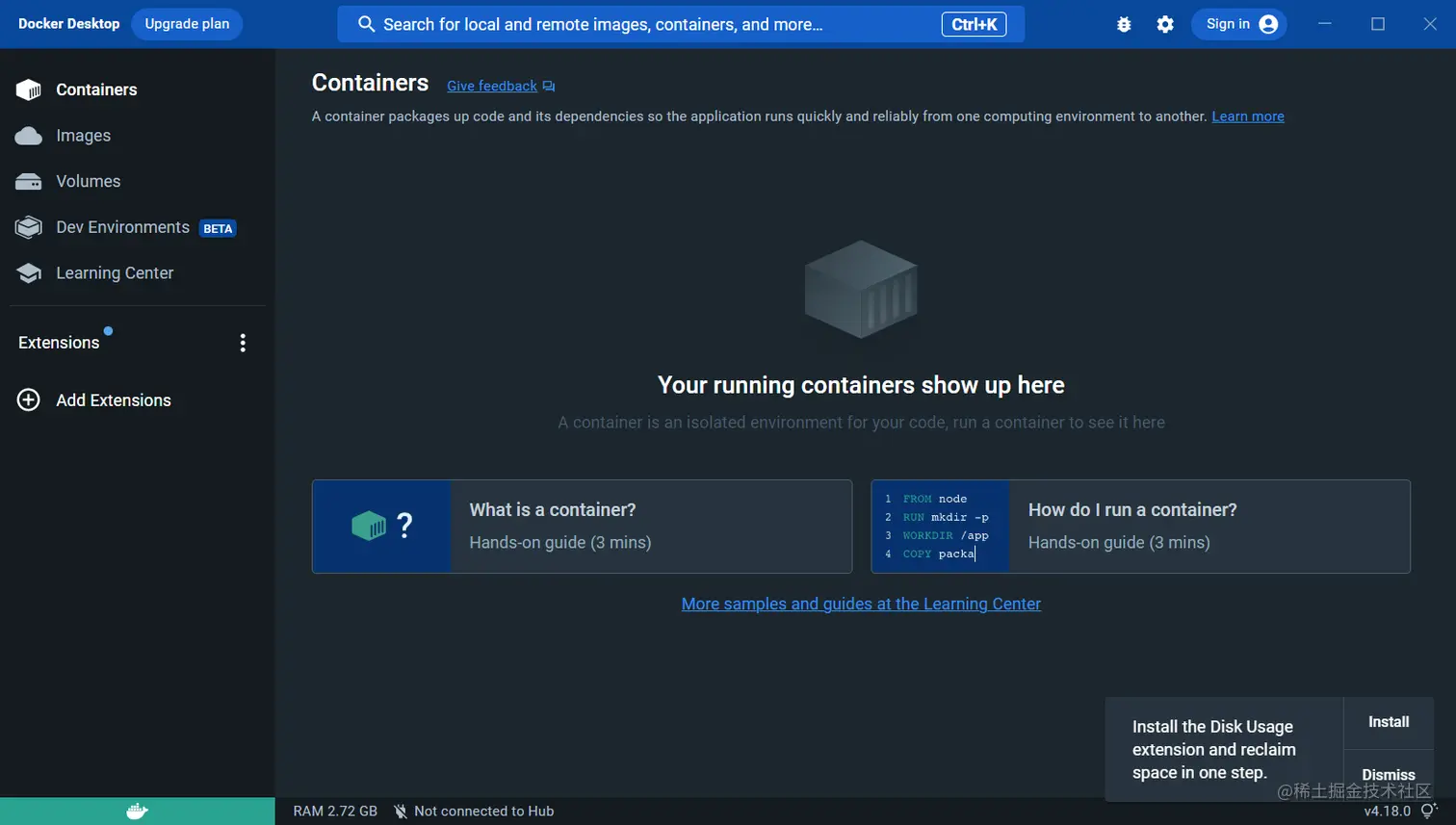The width and height of the screenshot is (1456, 825).
Task: Open the What is a container guide
Action: point(582,527)
